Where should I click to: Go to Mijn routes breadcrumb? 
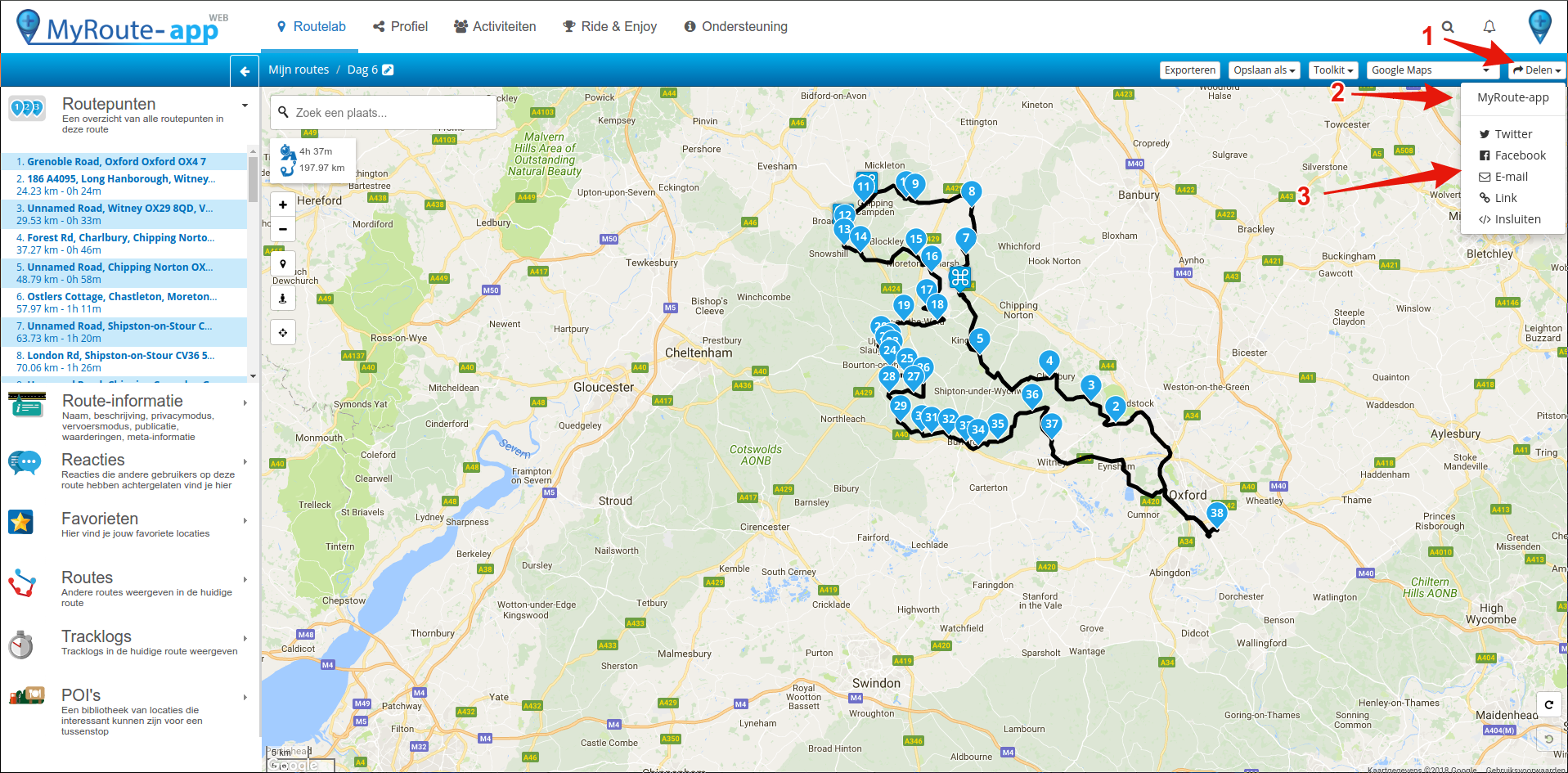299,70
